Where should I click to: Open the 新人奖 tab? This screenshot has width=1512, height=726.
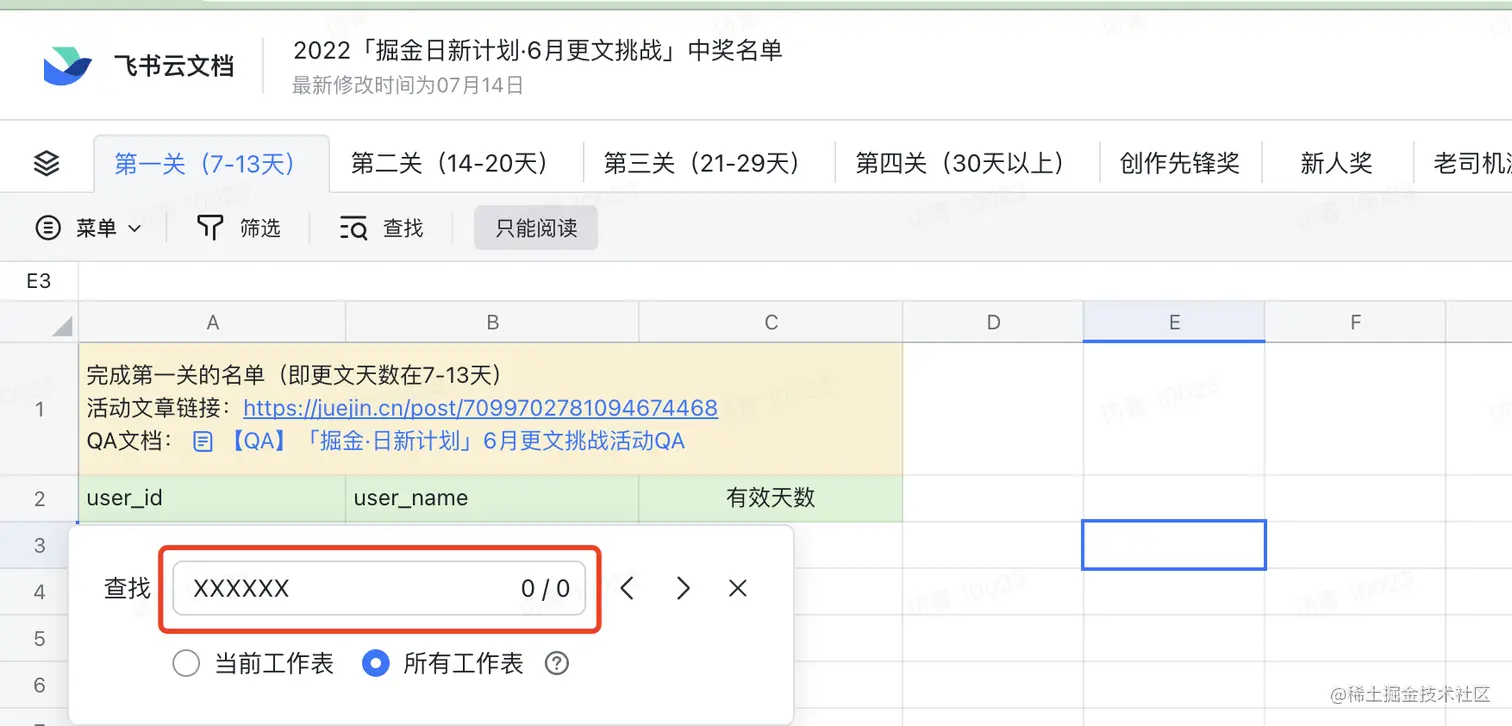click(1336, 163)
